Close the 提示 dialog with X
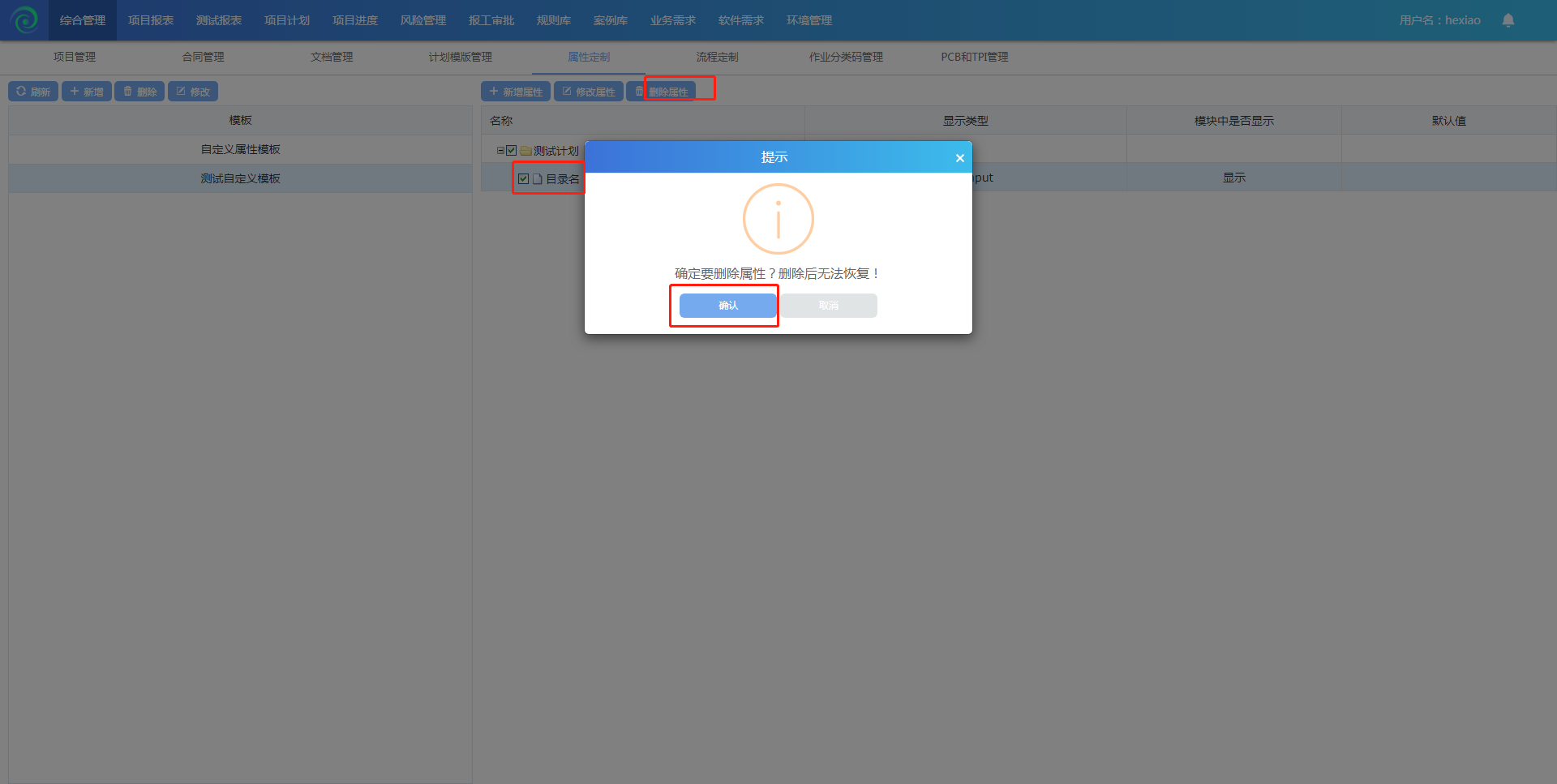Screen dimensions: 1557x784 (x=959, y=158)
